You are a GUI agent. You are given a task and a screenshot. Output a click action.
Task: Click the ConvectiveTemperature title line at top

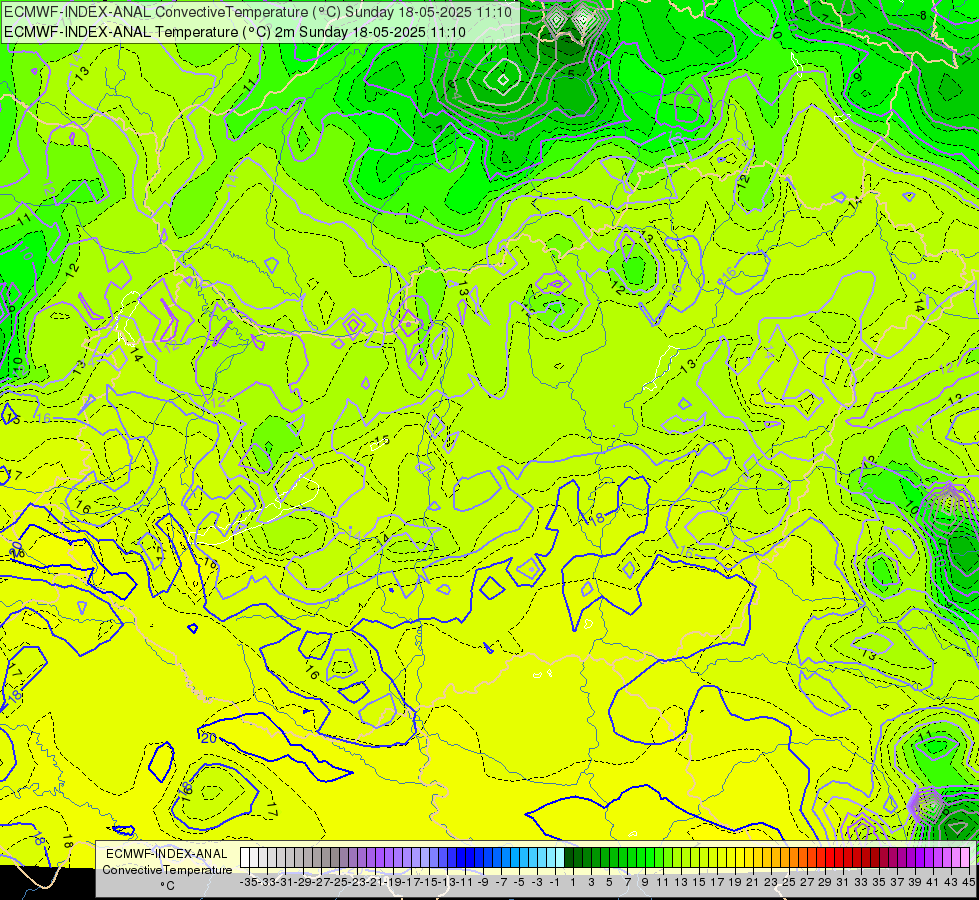click(258, 12)
